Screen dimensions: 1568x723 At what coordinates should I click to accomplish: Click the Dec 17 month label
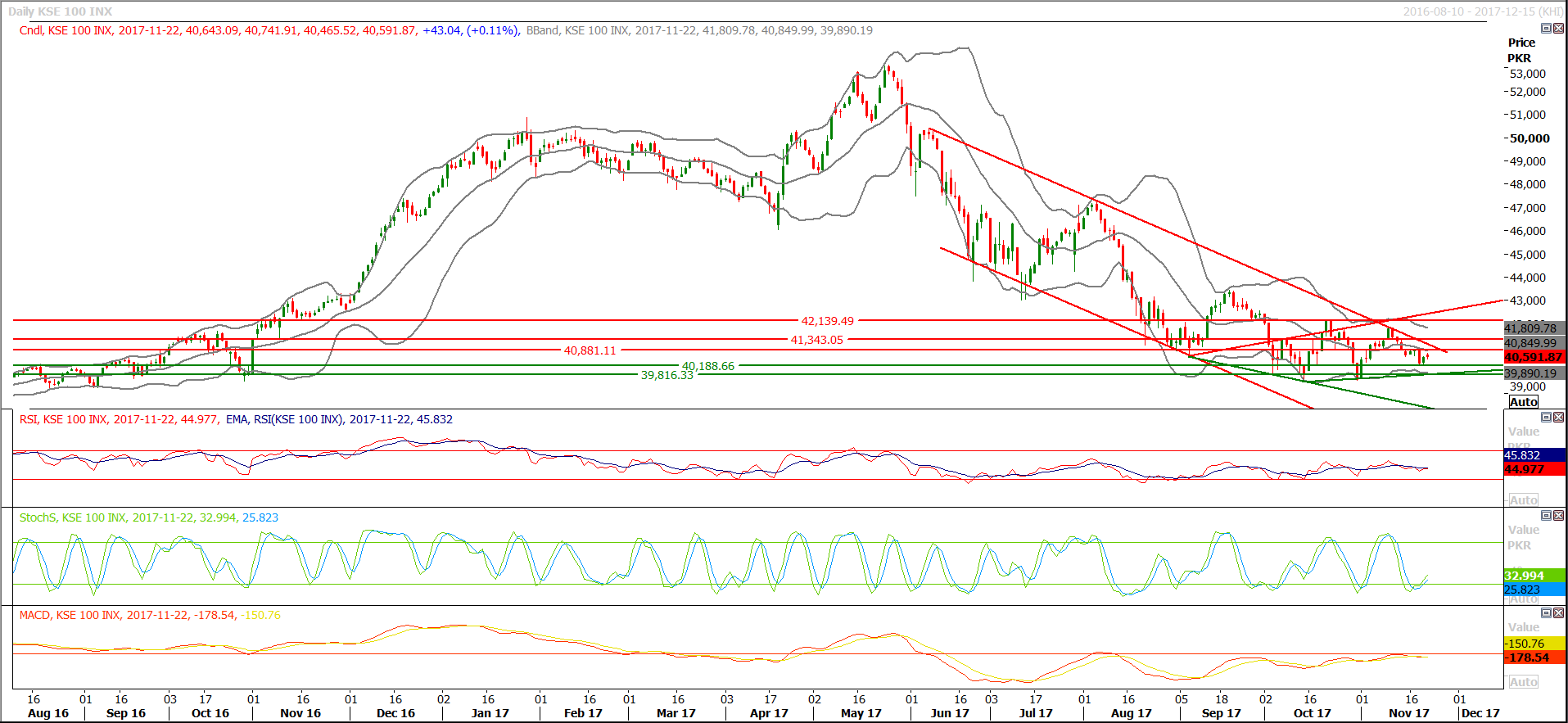pos(1480,713)
